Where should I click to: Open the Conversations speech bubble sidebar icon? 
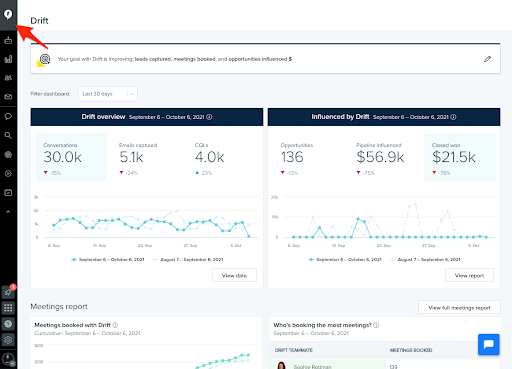point(8,116)
